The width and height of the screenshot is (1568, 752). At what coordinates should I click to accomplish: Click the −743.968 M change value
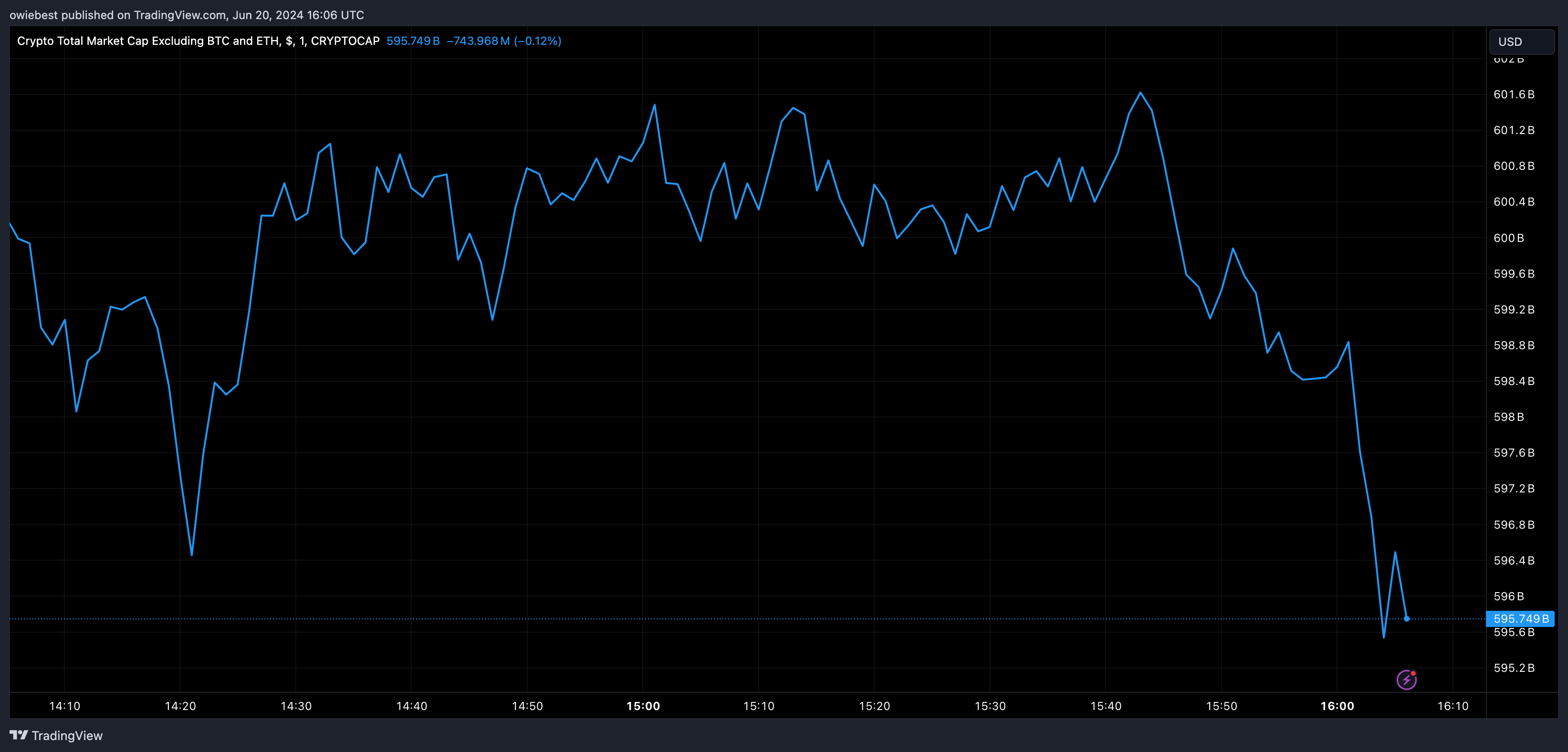tap(478, 41)
